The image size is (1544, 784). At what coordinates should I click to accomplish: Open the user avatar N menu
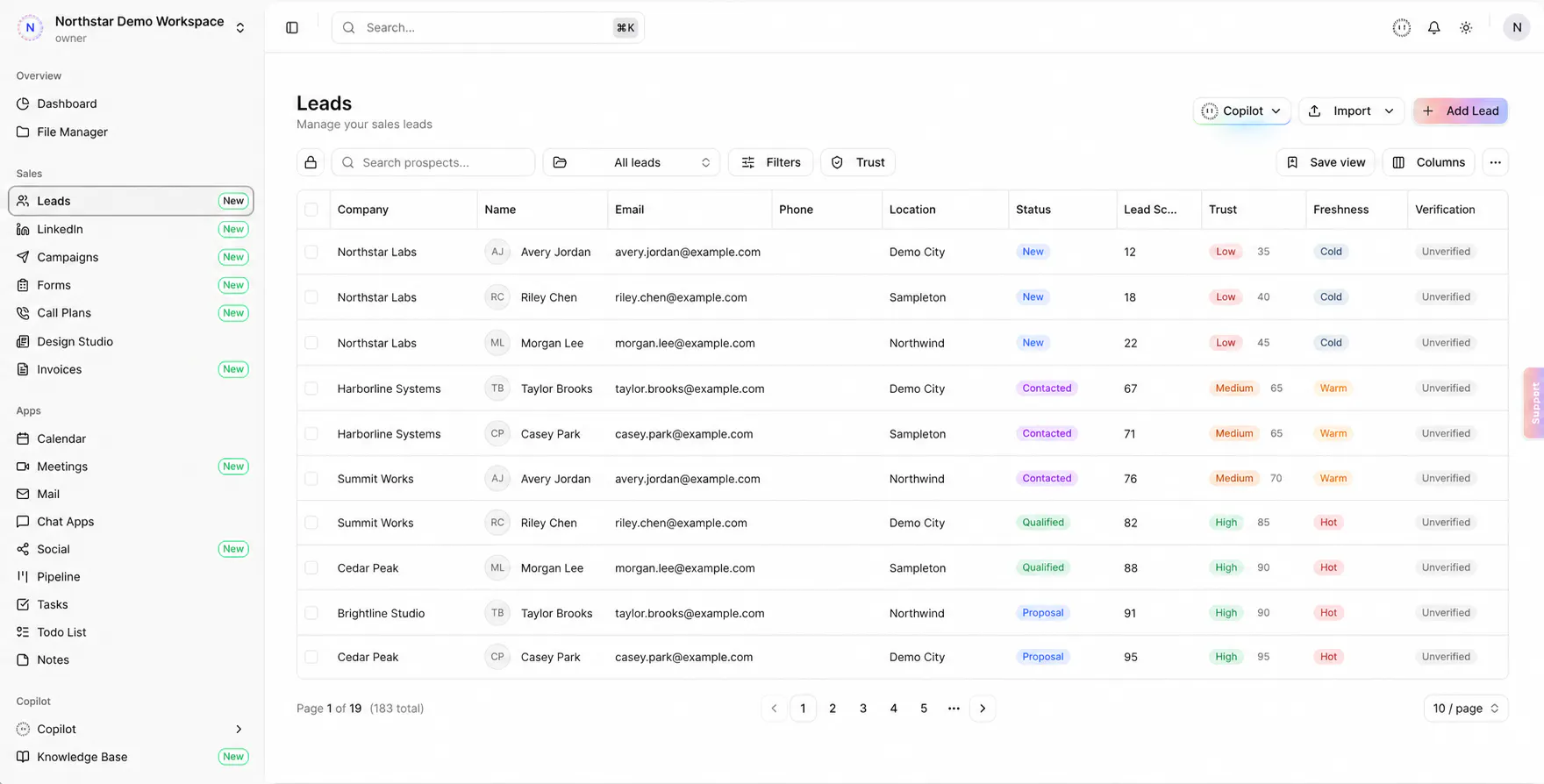pos(1516,28)
